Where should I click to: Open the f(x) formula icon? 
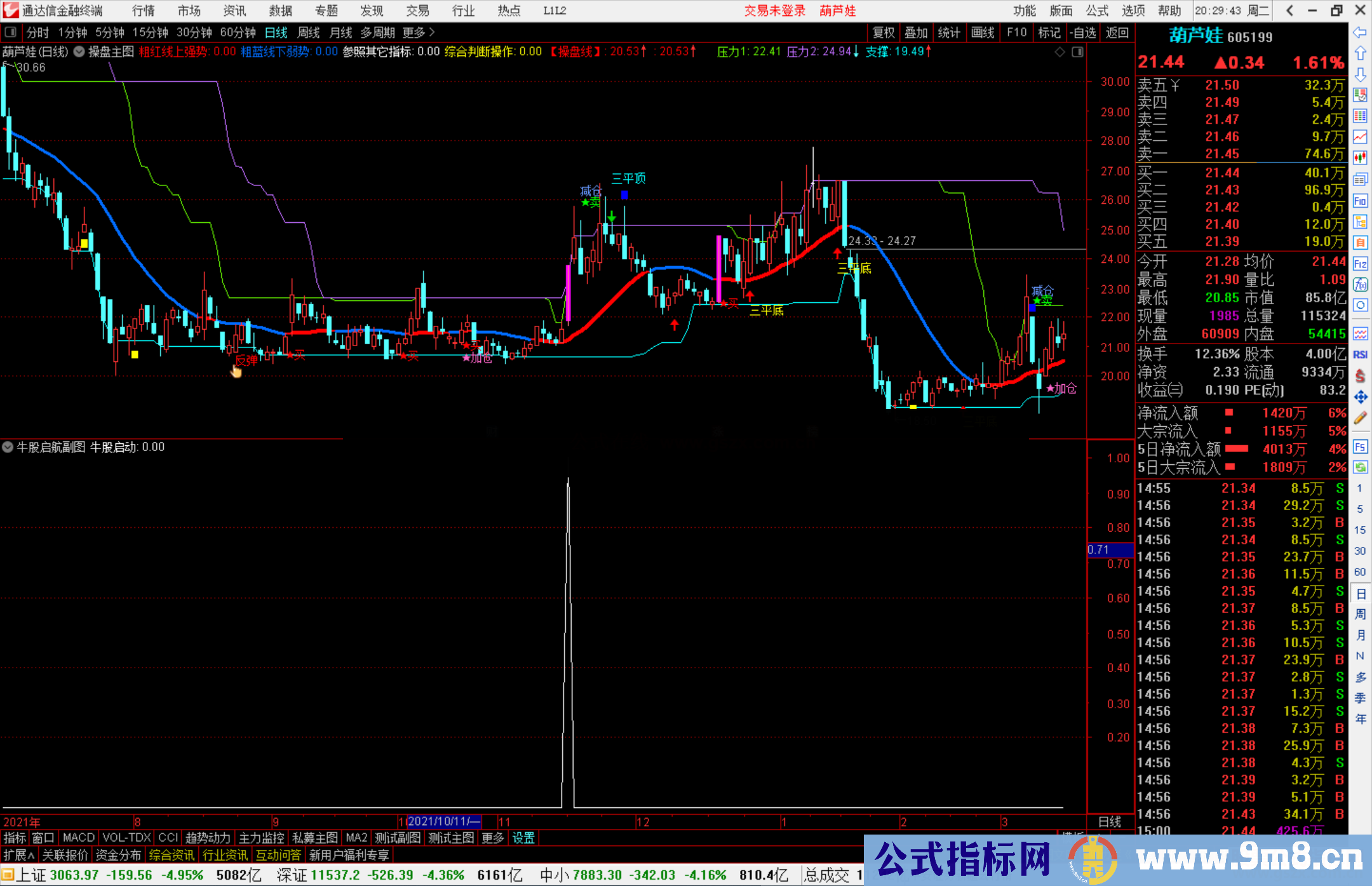click(x=1360, y=285)
